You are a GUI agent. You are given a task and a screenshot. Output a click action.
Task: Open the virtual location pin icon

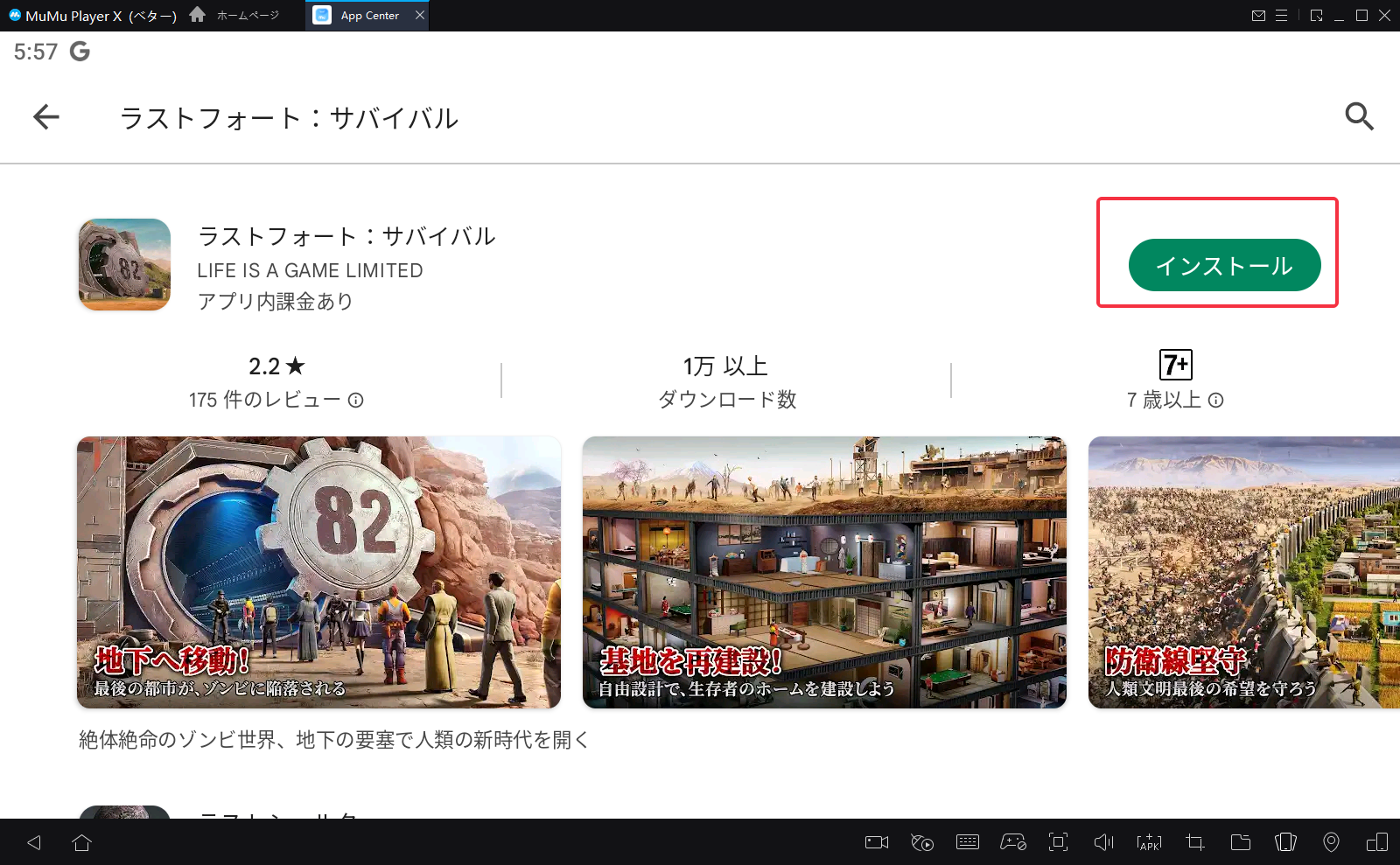click(x=1331, y=842)
